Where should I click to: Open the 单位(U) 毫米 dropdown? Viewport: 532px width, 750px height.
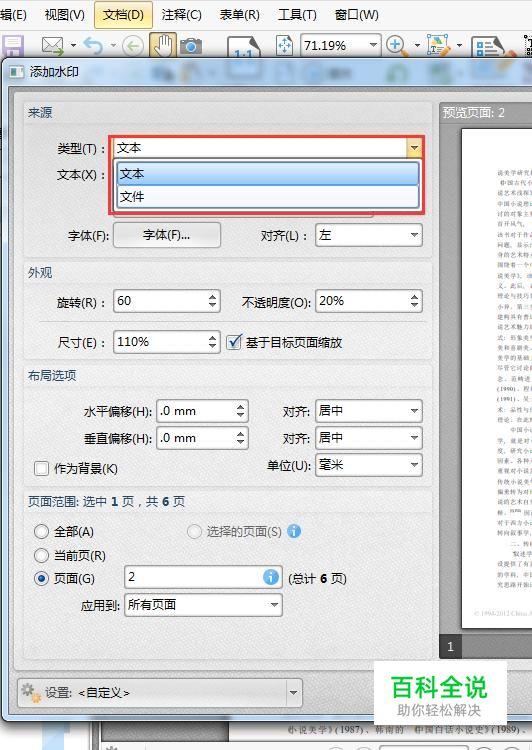(368, 464)
